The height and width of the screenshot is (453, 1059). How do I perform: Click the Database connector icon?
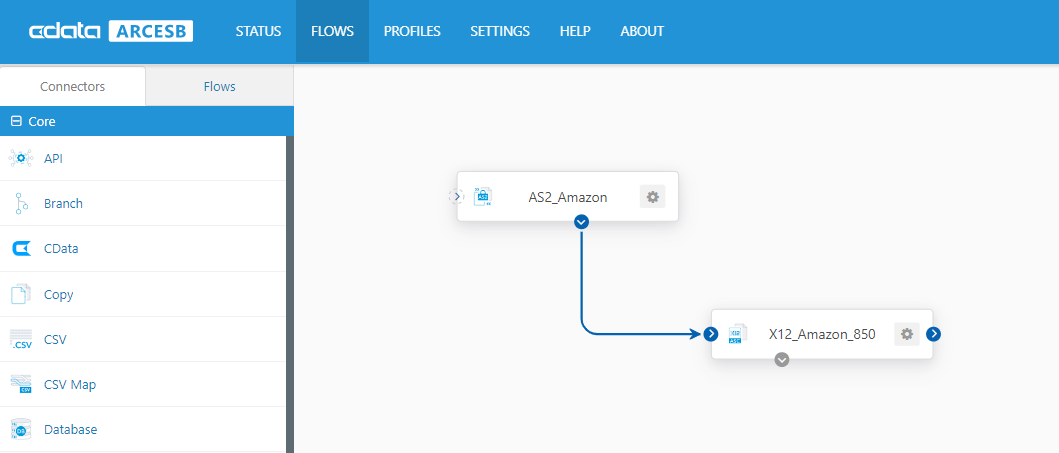point(21,430)
